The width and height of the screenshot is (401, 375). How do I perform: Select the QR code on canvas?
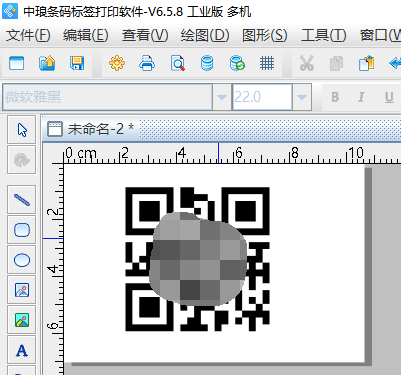coord(197,259)
